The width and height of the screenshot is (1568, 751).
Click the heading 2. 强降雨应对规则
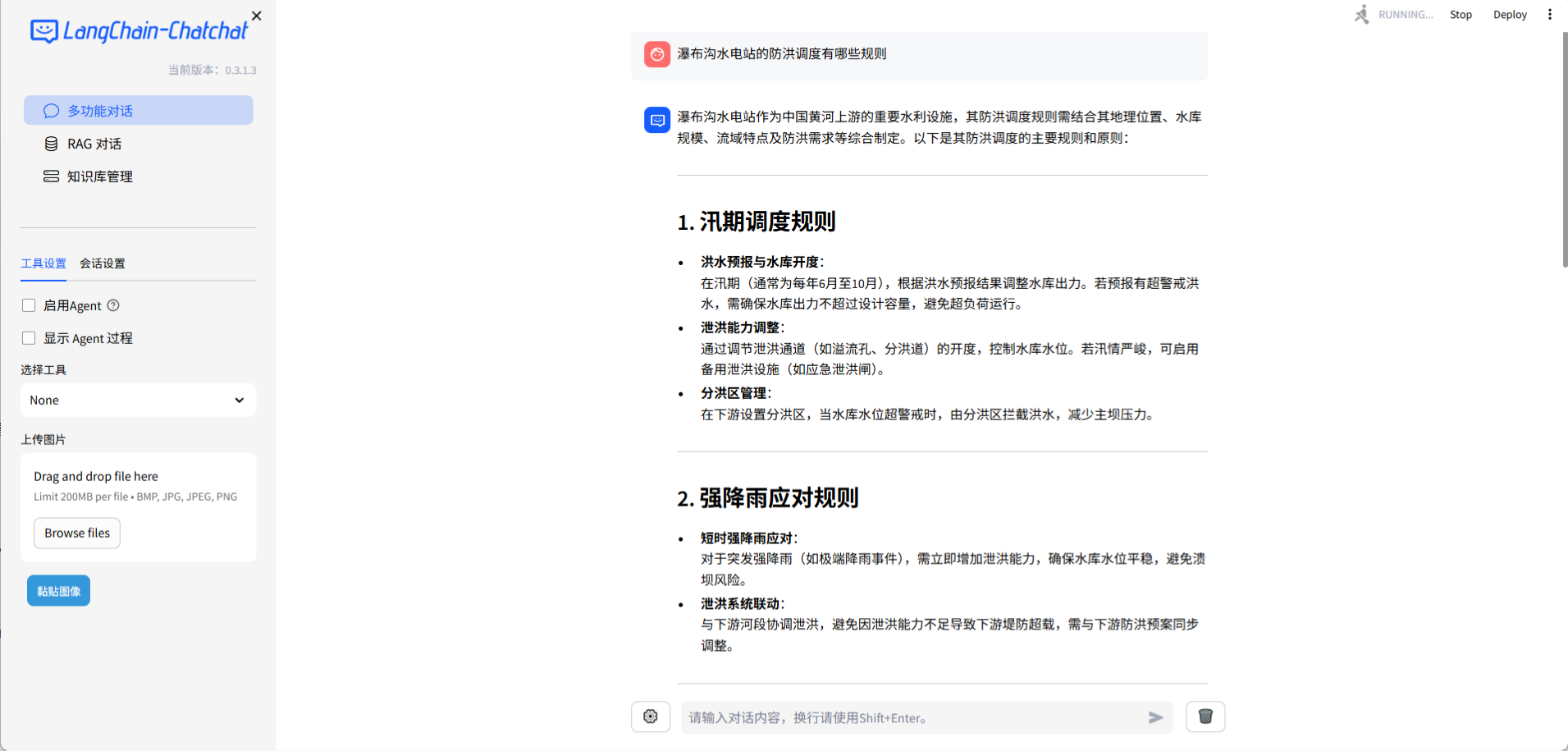(768, 498)
